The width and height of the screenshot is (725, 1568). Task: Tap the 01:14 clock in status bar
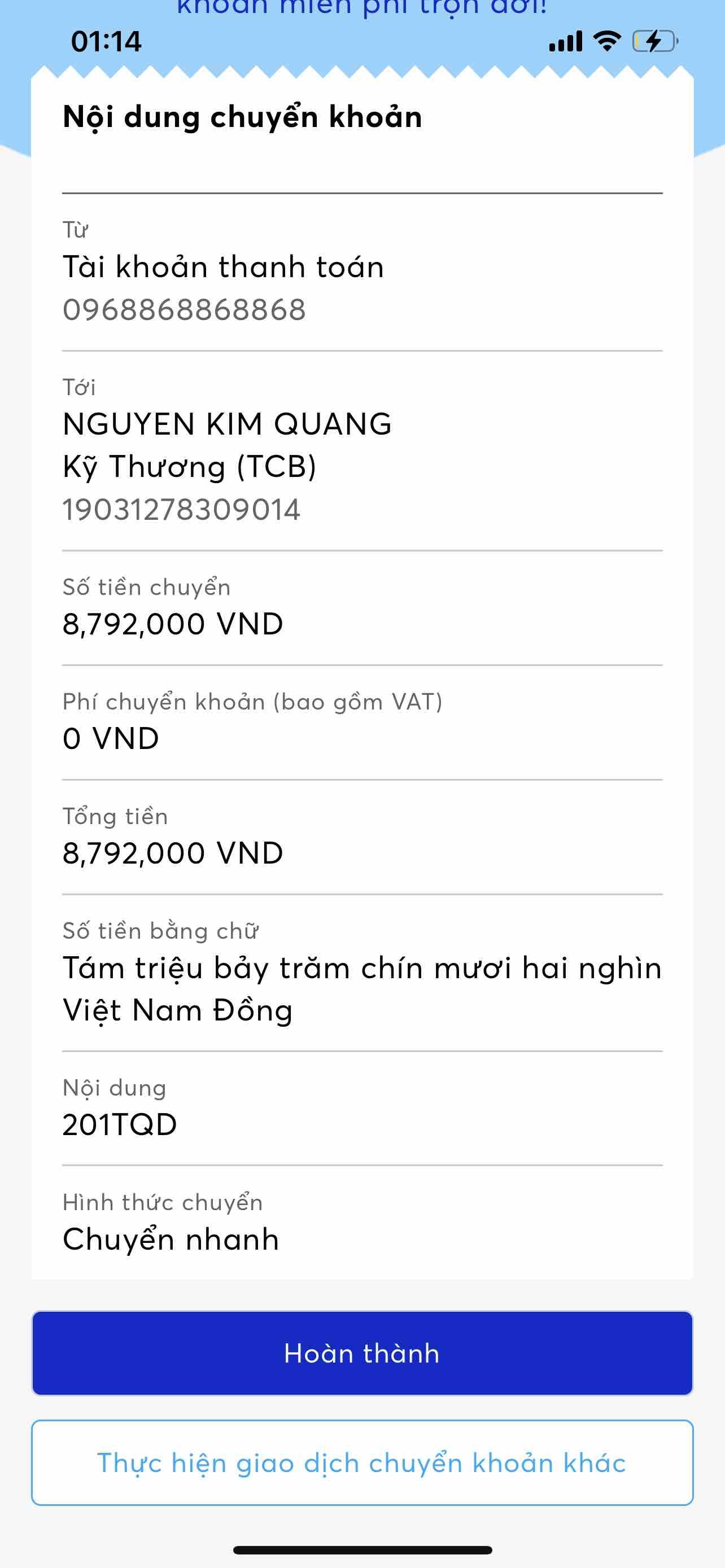coord(106,41)
